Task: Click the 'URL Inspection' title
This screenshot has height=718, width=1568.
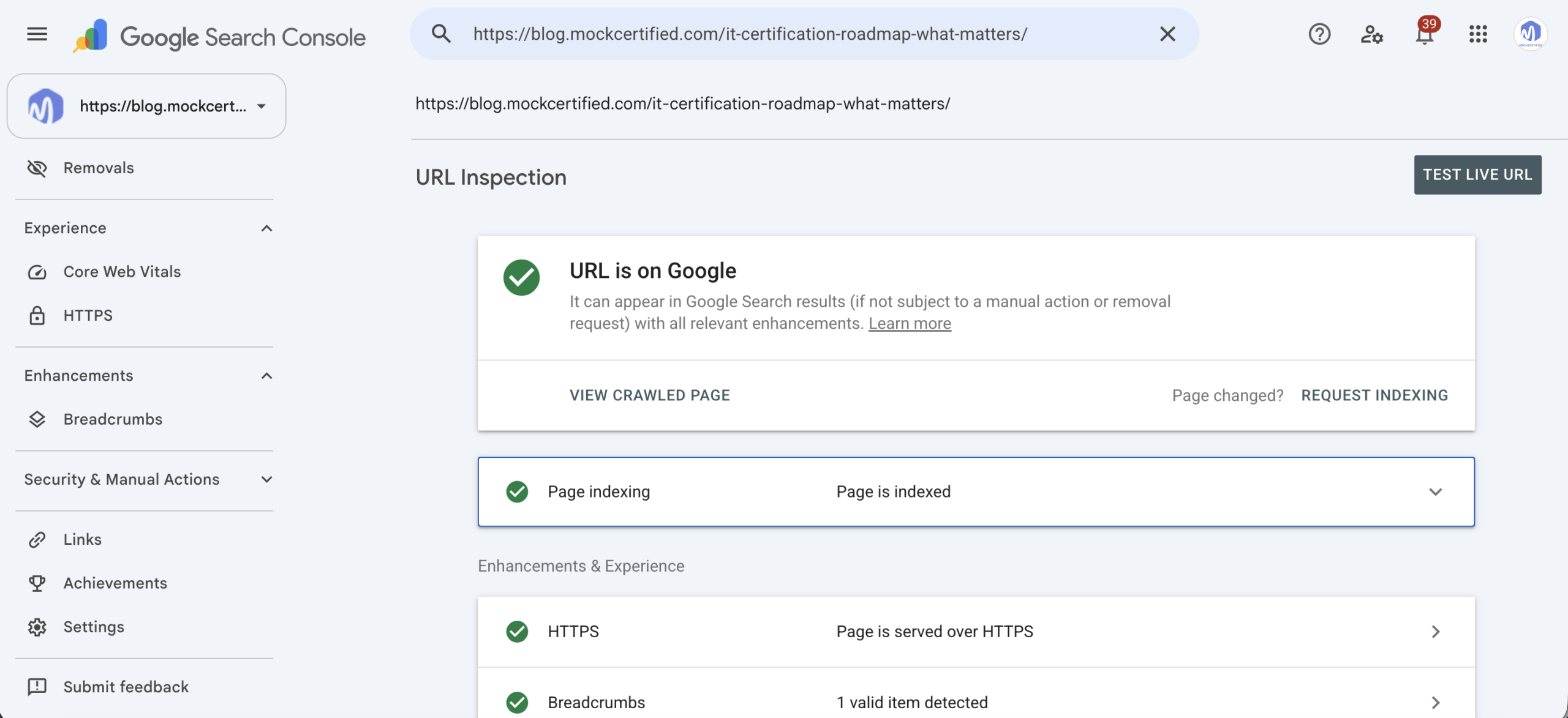Action: (491, 178)
